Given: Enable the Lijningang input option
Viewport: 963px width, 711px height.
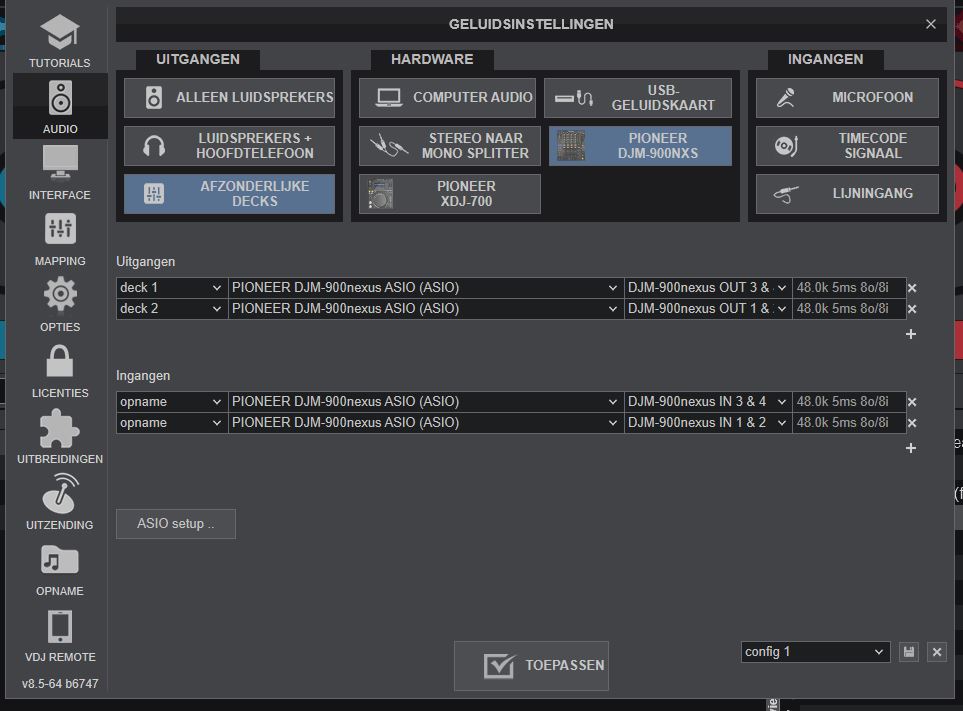Looking at the screenshot, I should pyautogui.click(x=847, y=194).
